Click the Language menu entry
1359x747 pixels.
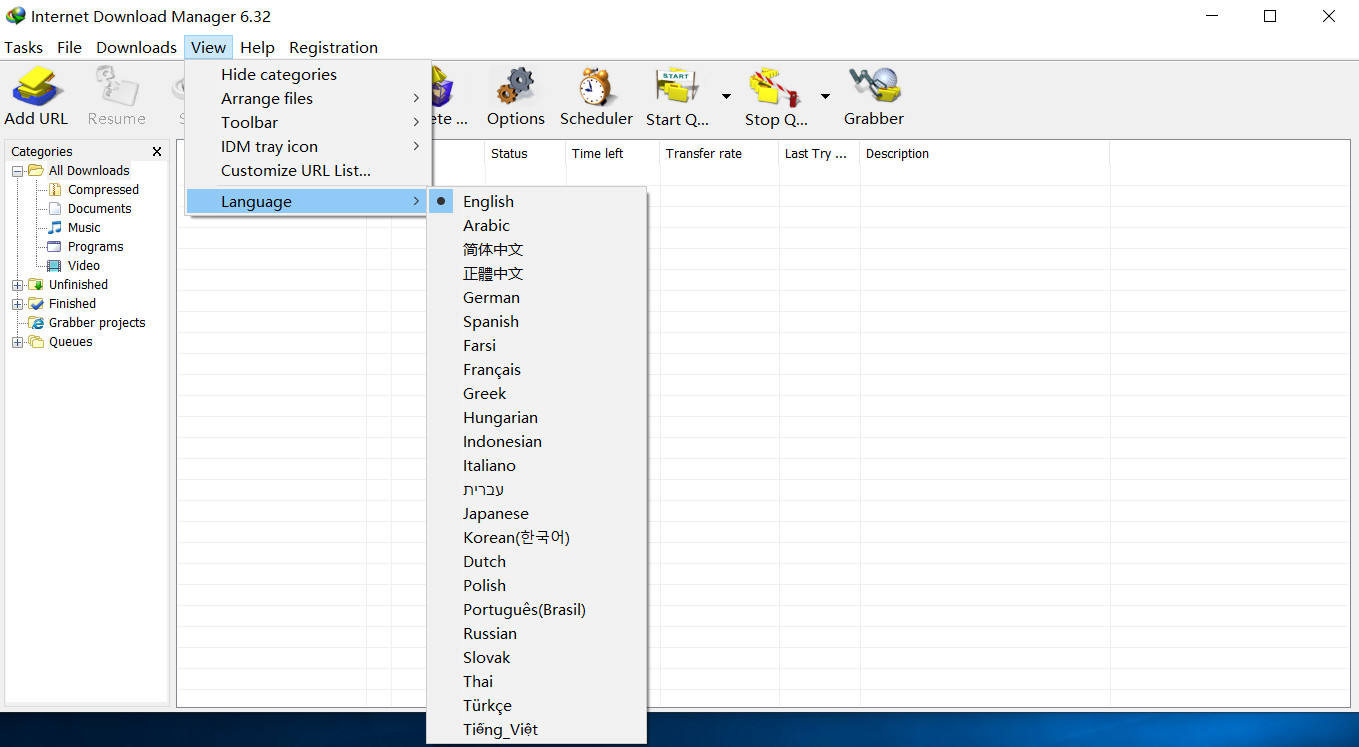[x=308, y=201]
